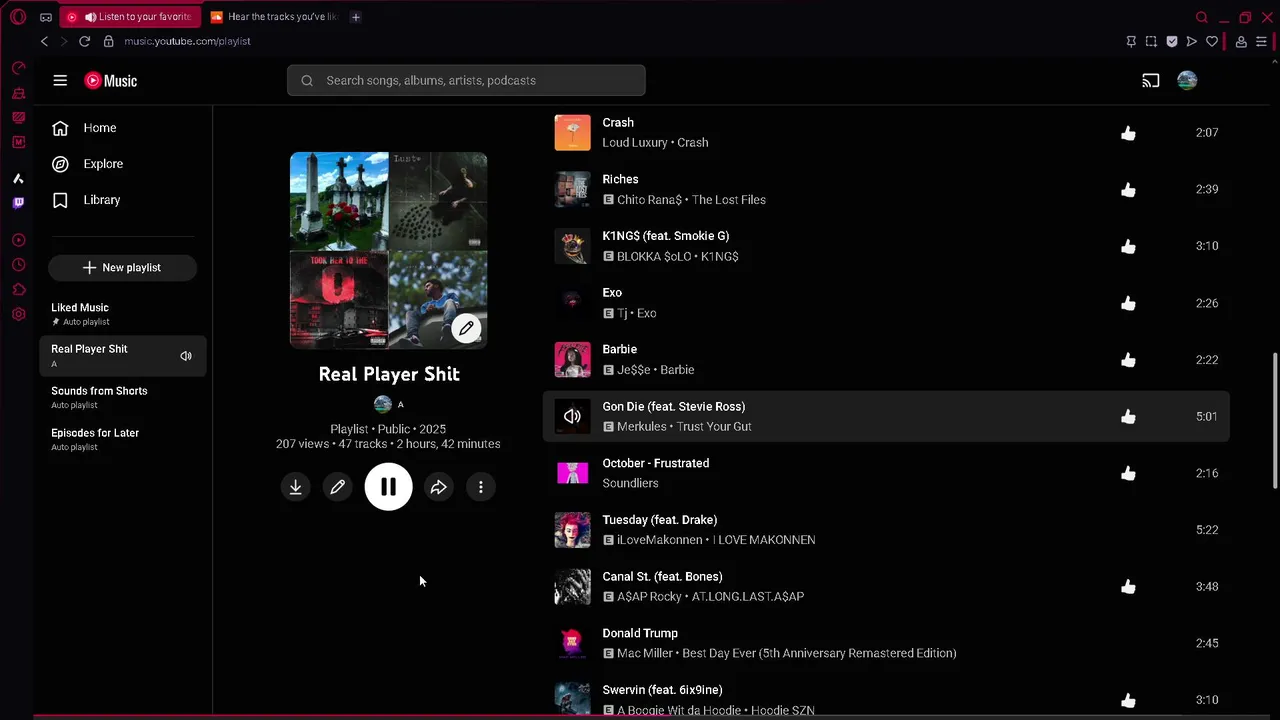Click the Cast to device icon
This screenshot has height=720, width=1280.
(1151, 81)
